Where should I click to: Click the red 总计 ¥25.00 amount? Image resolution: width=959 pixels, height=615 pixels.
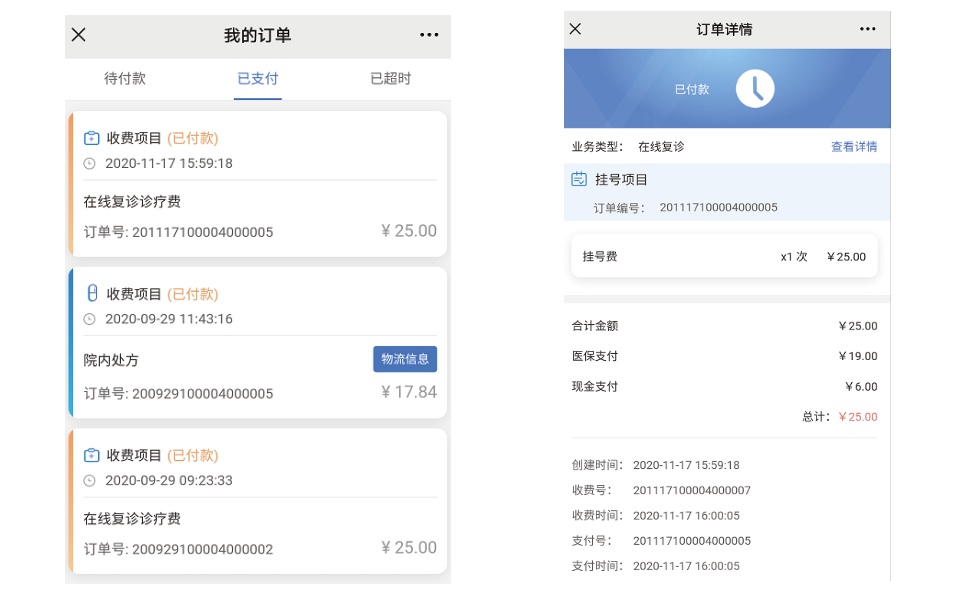point(857,417)
